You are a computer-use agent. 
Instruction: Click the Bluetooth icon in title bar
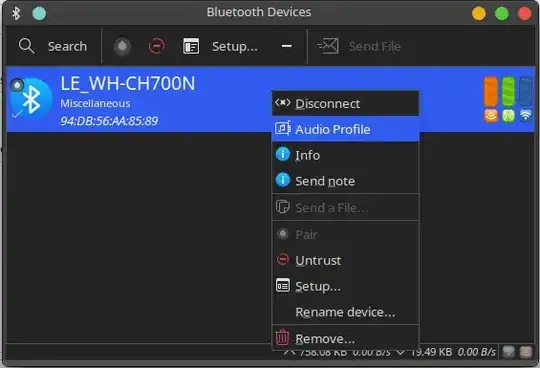16,13
